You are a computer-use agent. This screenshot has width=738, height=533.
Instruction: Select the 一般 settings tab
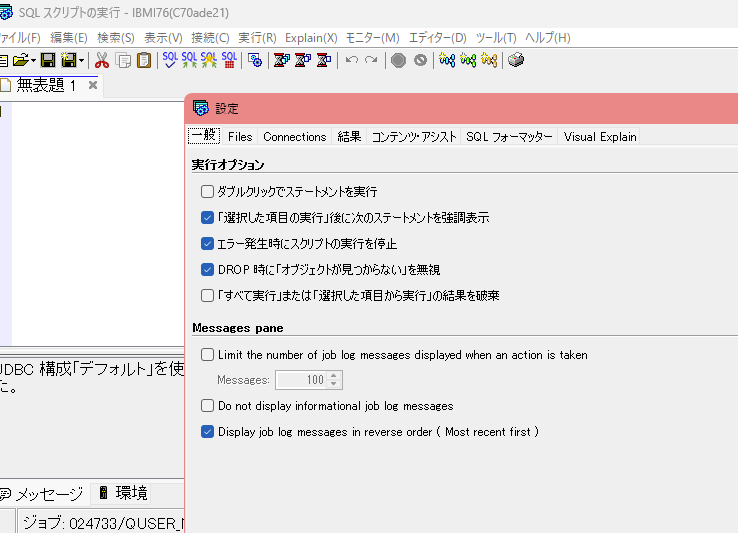[x=204, y=136]
